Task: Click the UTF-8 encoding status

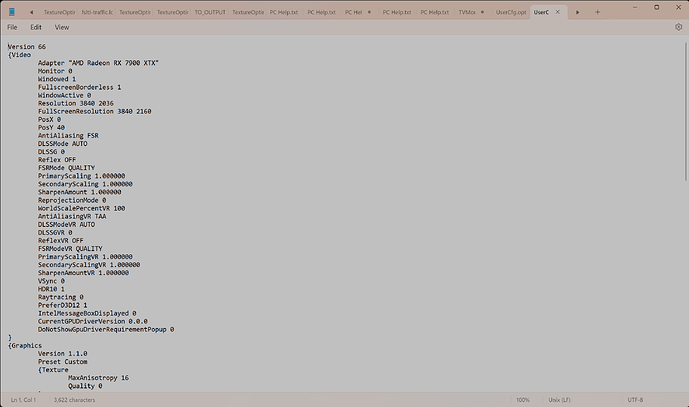Action: [x=635, y=400]
